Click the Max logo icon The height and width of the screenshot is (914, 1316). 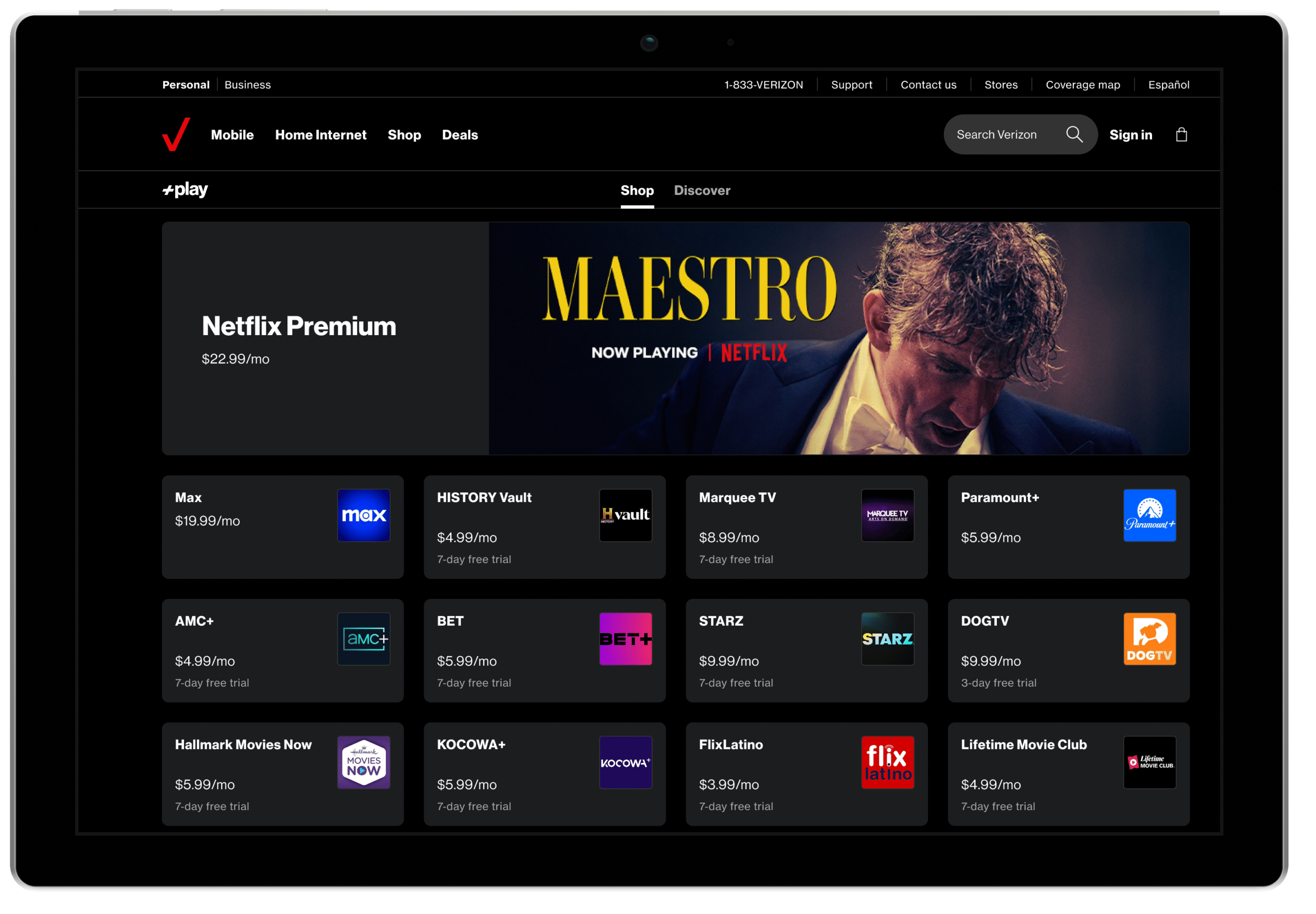[x=363, y=515]
